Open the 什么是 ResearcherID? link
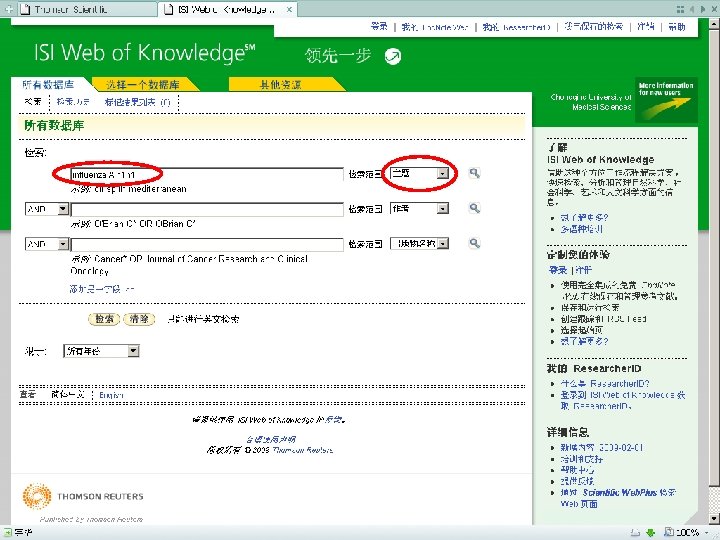Image resolution: width=720 pixels, height=540 pixels. [x=605, y=383]
